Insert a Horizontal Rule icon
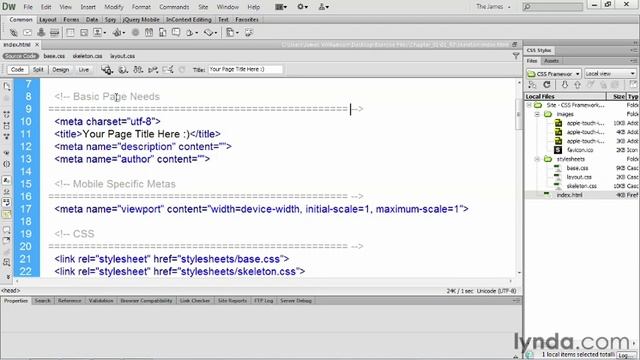The width and height of the screenshot is (640, 360). click(x=54, y=33)
